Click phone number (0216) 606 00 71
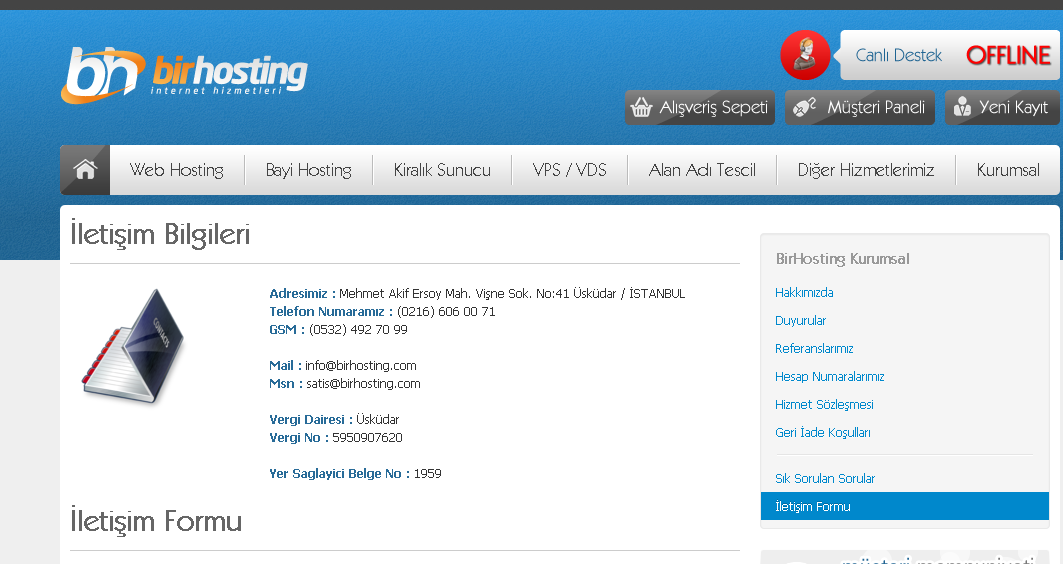The height and width of the screenshot is (564, 1063). tap(446, 312)
